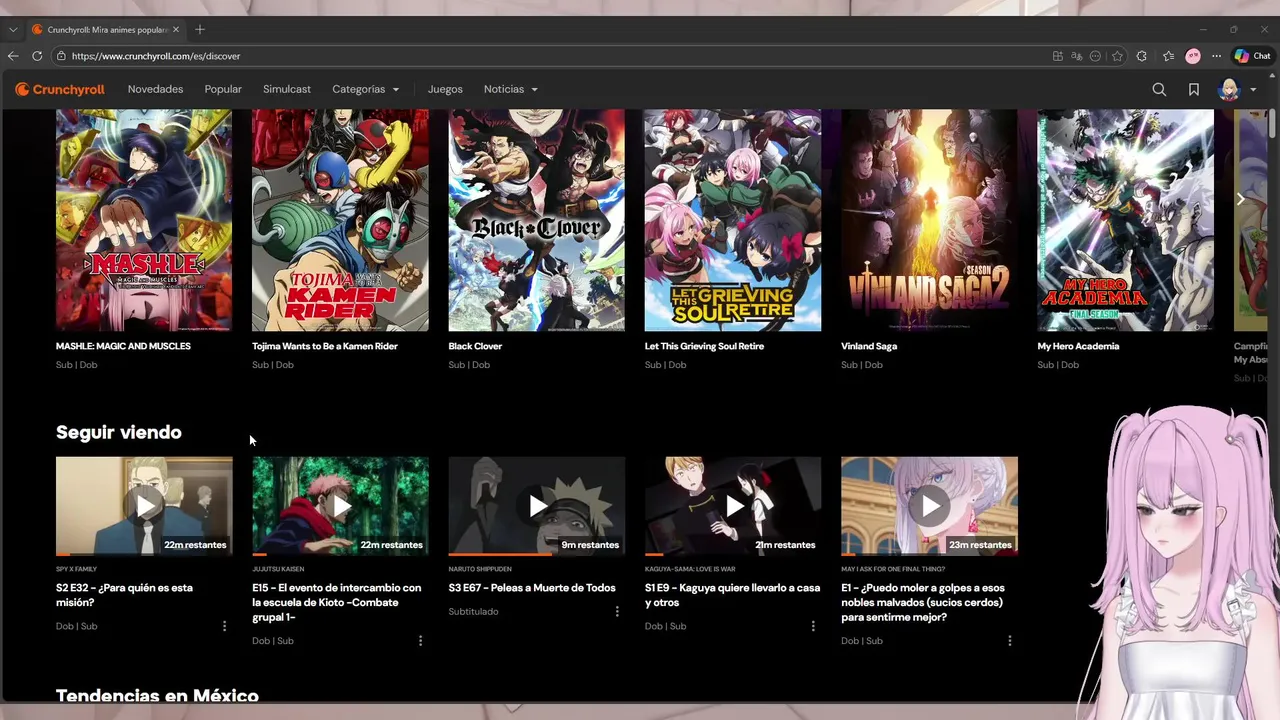This screenshot has height=720, width=1280.
Task: Close the Crunchyroll browser tab
Action: click(176, 29)
